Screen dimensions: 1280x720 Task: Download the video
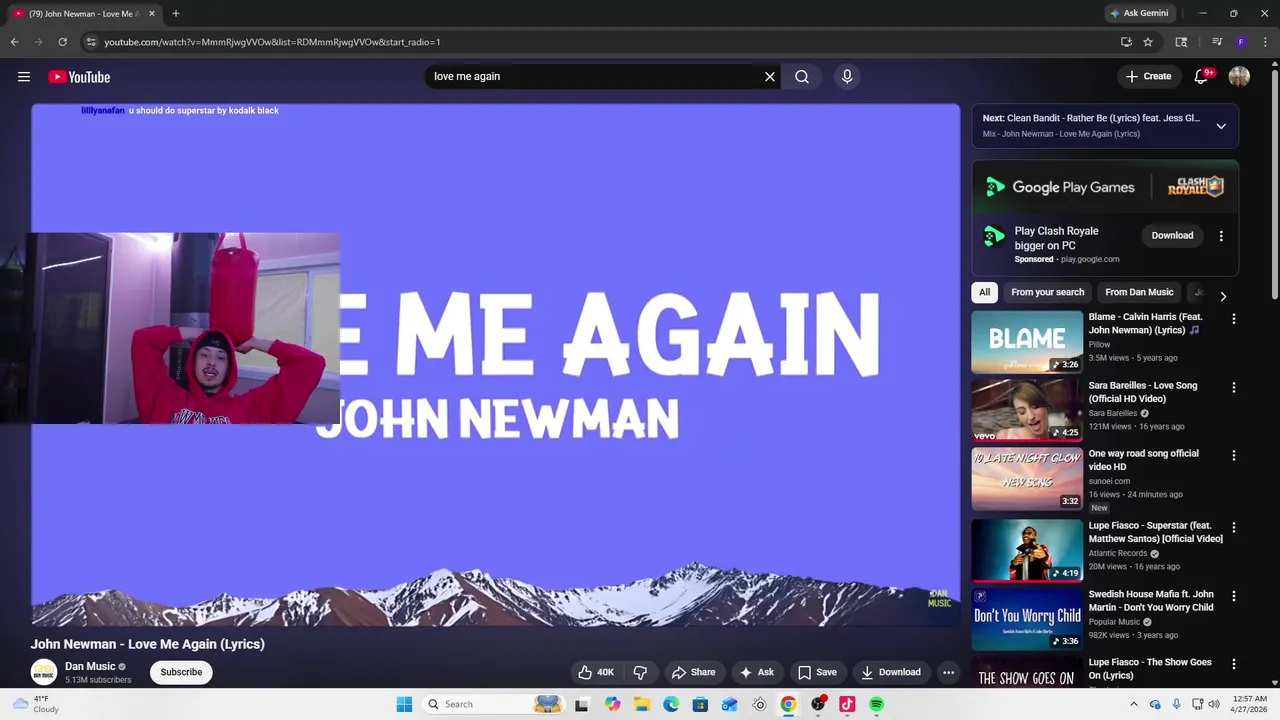(891, 672)
